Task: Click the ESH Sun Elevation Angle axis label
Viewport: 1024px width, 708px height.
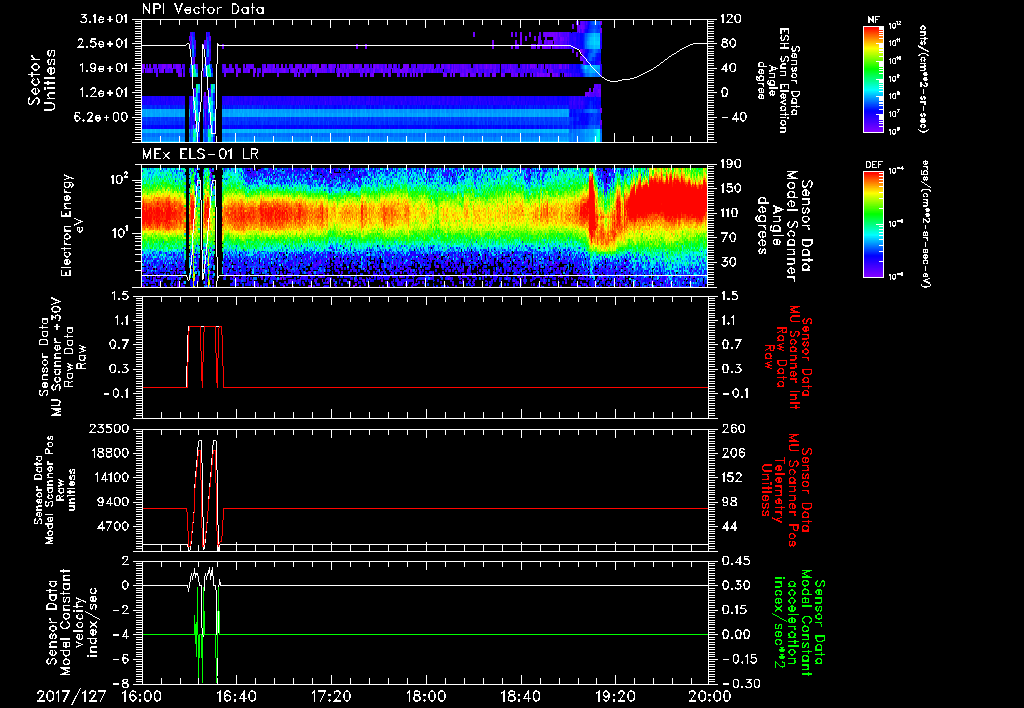Action: [778, 80]
